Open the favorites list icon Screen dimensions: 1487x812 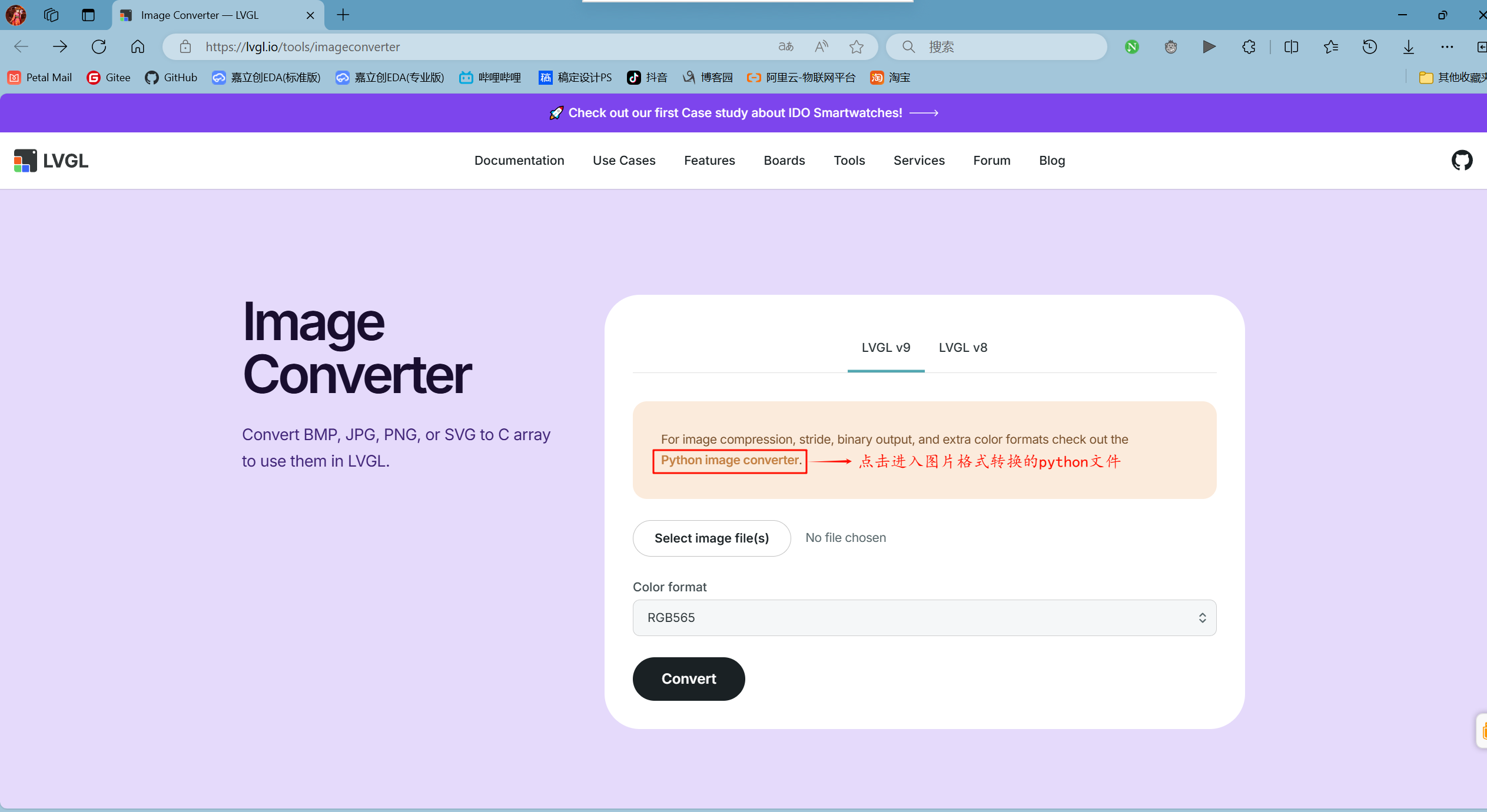(x=1331, y=46)
